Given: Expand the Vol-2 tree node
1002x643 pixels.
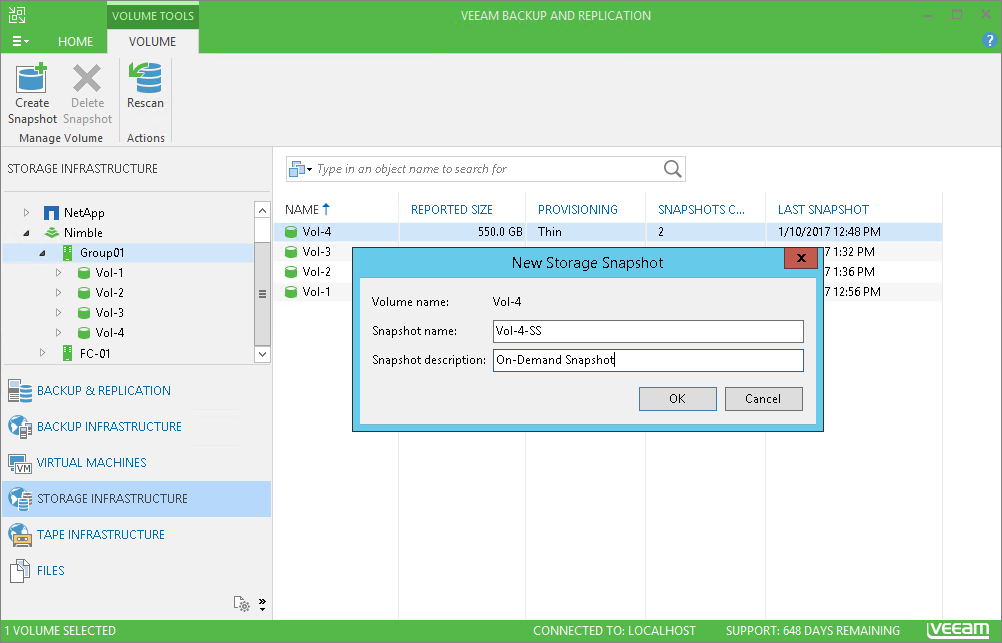Looking at the screenshot, I should point(58,293).
